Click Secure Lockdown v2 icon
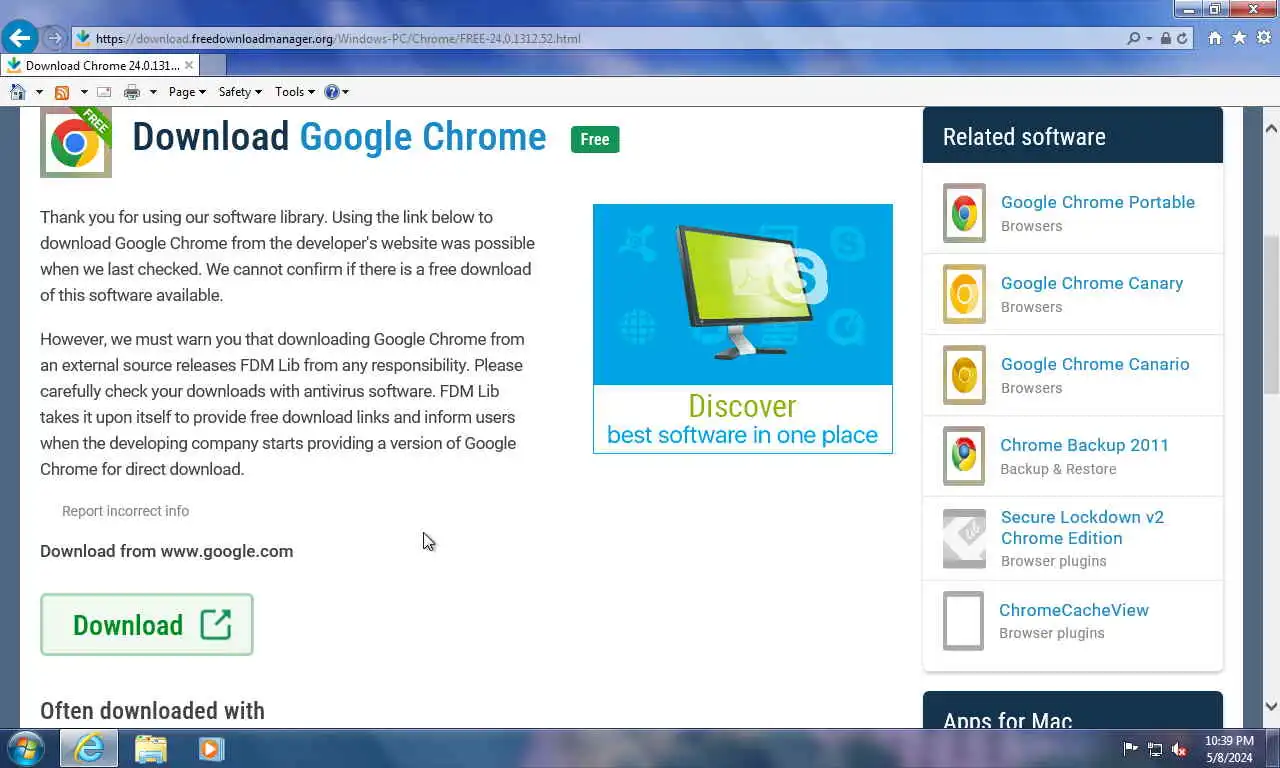 tap(964, 538)
